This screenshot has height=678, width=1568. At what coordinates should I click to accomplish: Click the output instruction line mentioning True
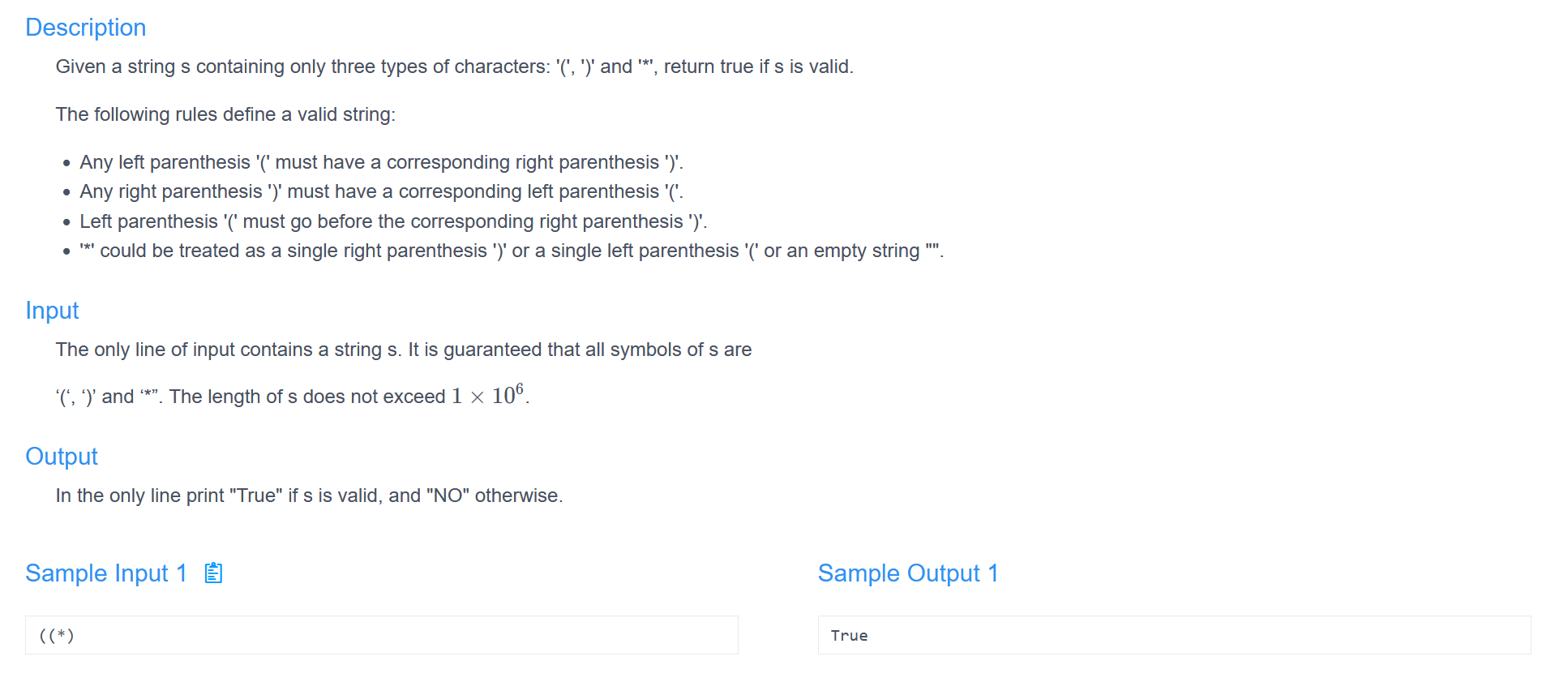coord(310,495)
